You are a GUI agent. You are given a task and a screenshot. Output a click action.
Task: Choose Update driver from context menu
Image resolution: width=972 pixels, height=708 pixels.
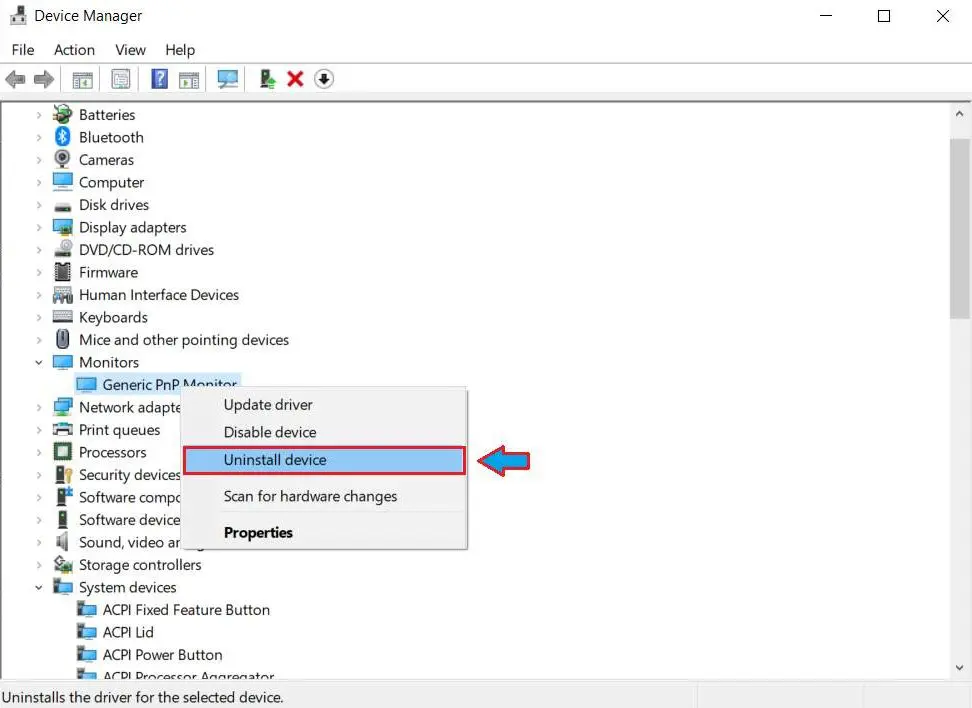point(324,404)
